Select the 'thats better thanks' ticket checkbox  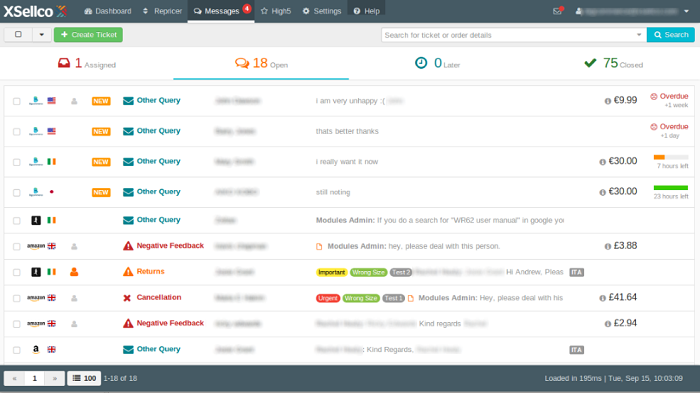pos(17,132)
